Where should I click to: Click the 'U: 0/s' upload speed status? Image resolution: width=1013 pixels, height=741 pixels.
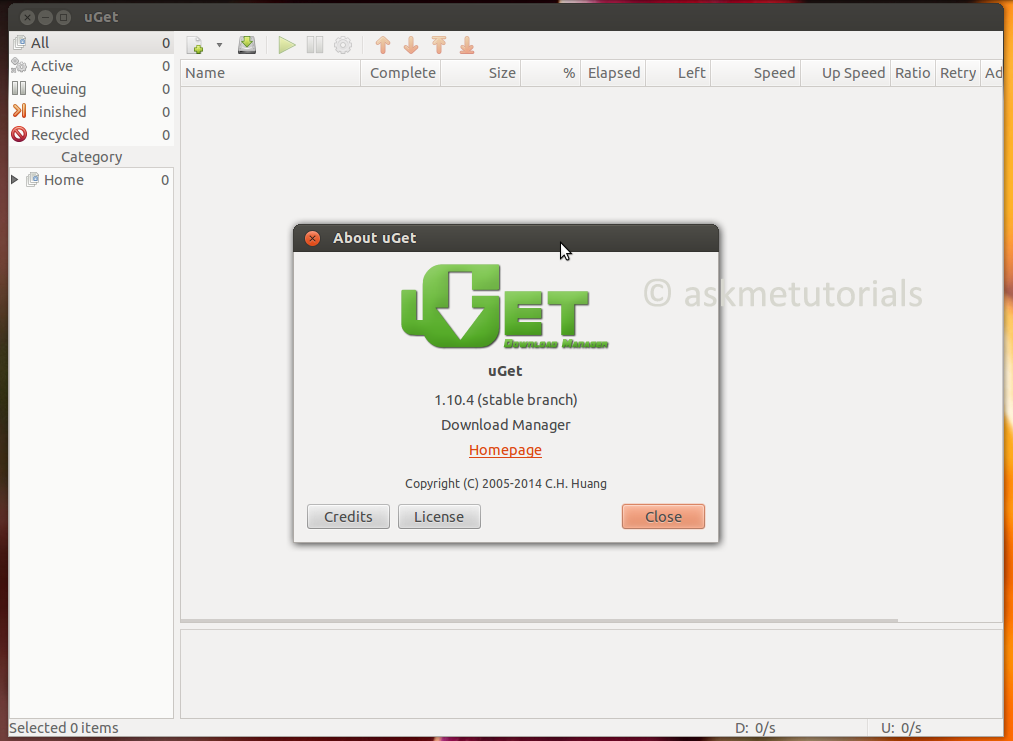tap(901, 728)
